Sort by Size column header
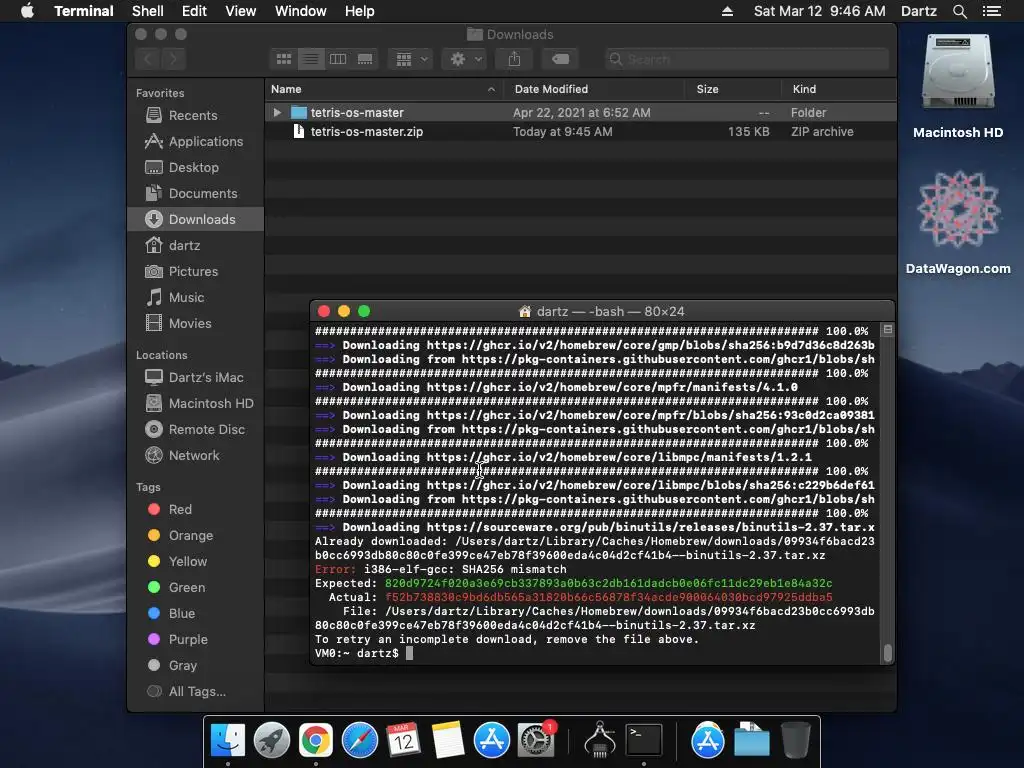The image size is (1024, 768). (733, 89)
